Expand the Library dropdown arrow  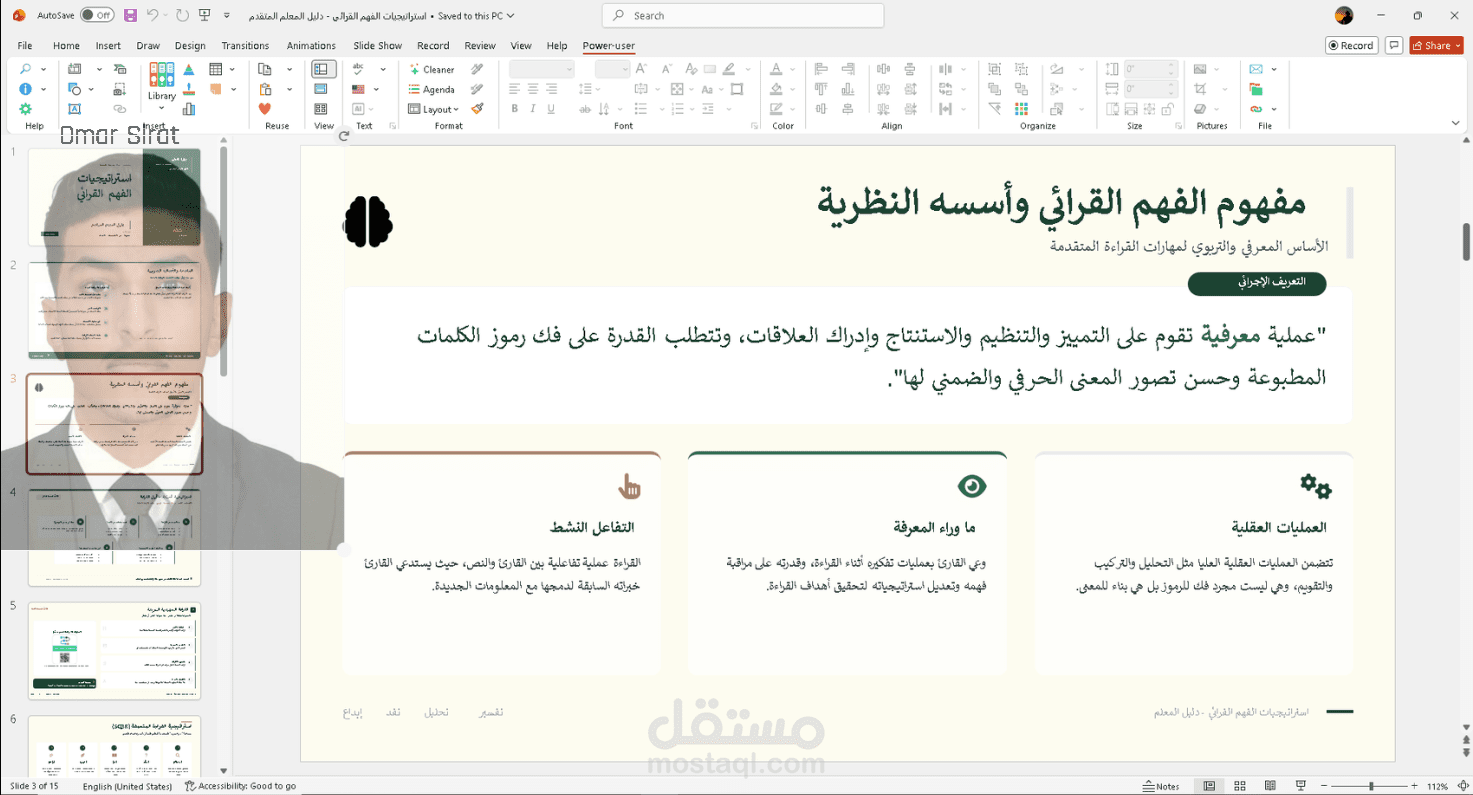click(161, 109)
